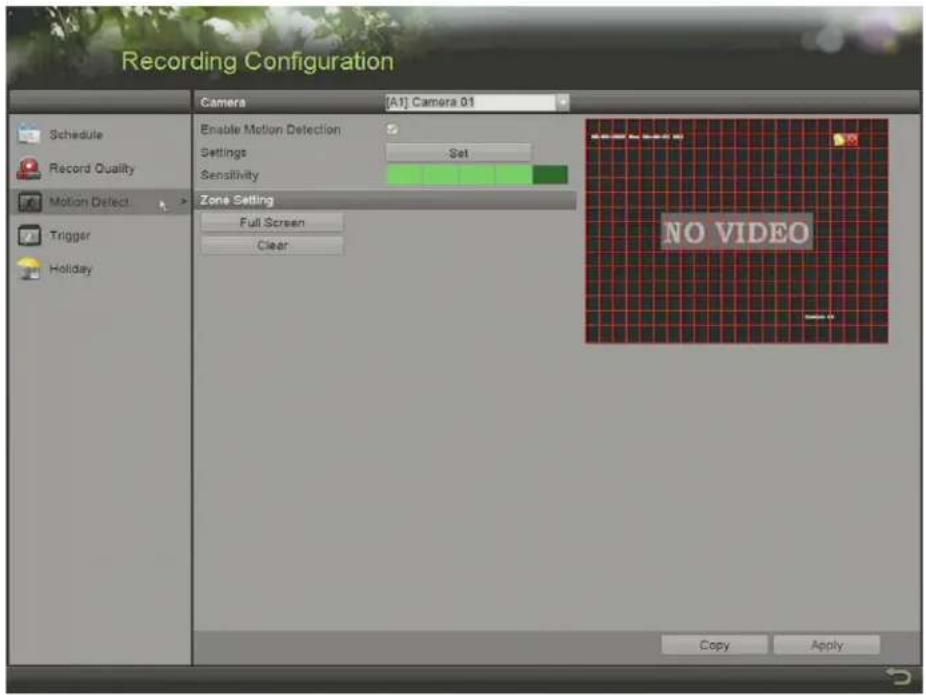The width and height of the screenshot is (926, 695).
Task: Click the Record Quality icon
Action: point(29,168)
